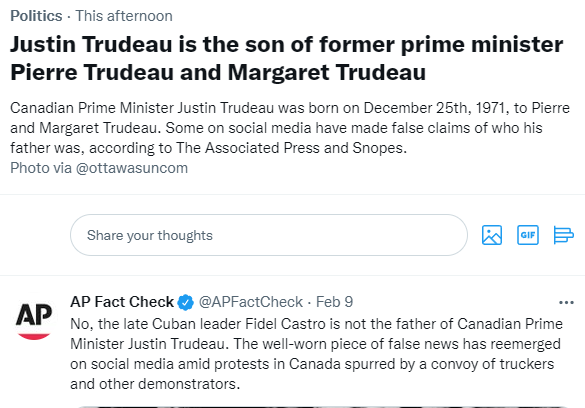The width and height of the screenshot is (585, 408).
Task: Create a poll with the poll icon
Action: pos(563,235)
